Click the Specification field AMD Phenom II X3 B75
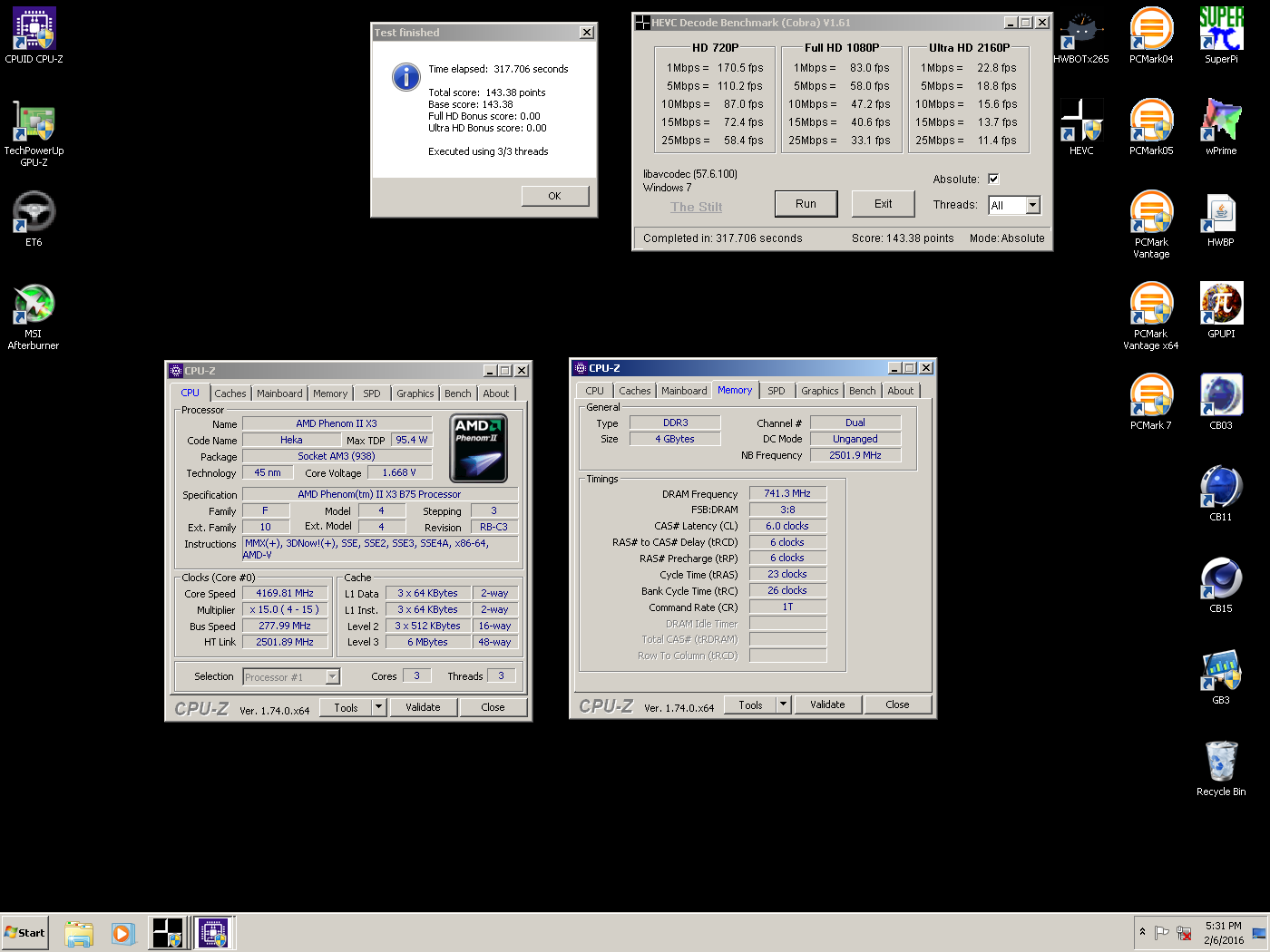Image resolution: width=1270 pixels, height=952 pixels. 379,494
